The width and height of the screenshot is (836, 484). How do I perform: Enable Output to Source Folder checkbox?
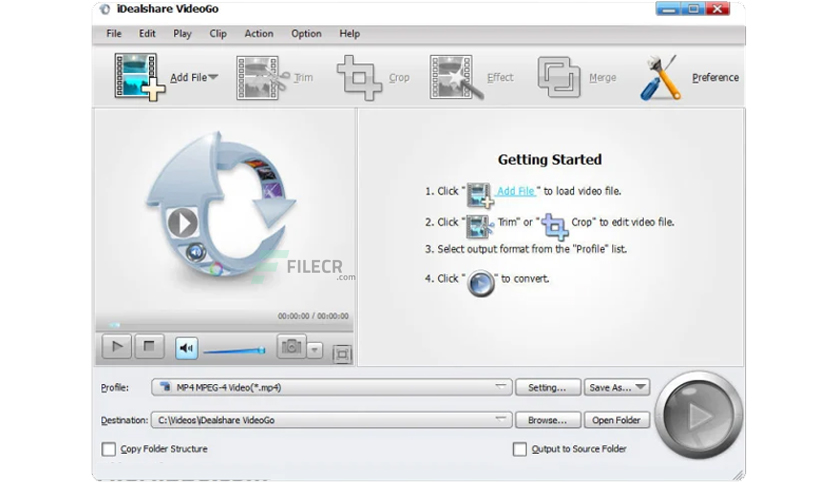tap(520, 449)
